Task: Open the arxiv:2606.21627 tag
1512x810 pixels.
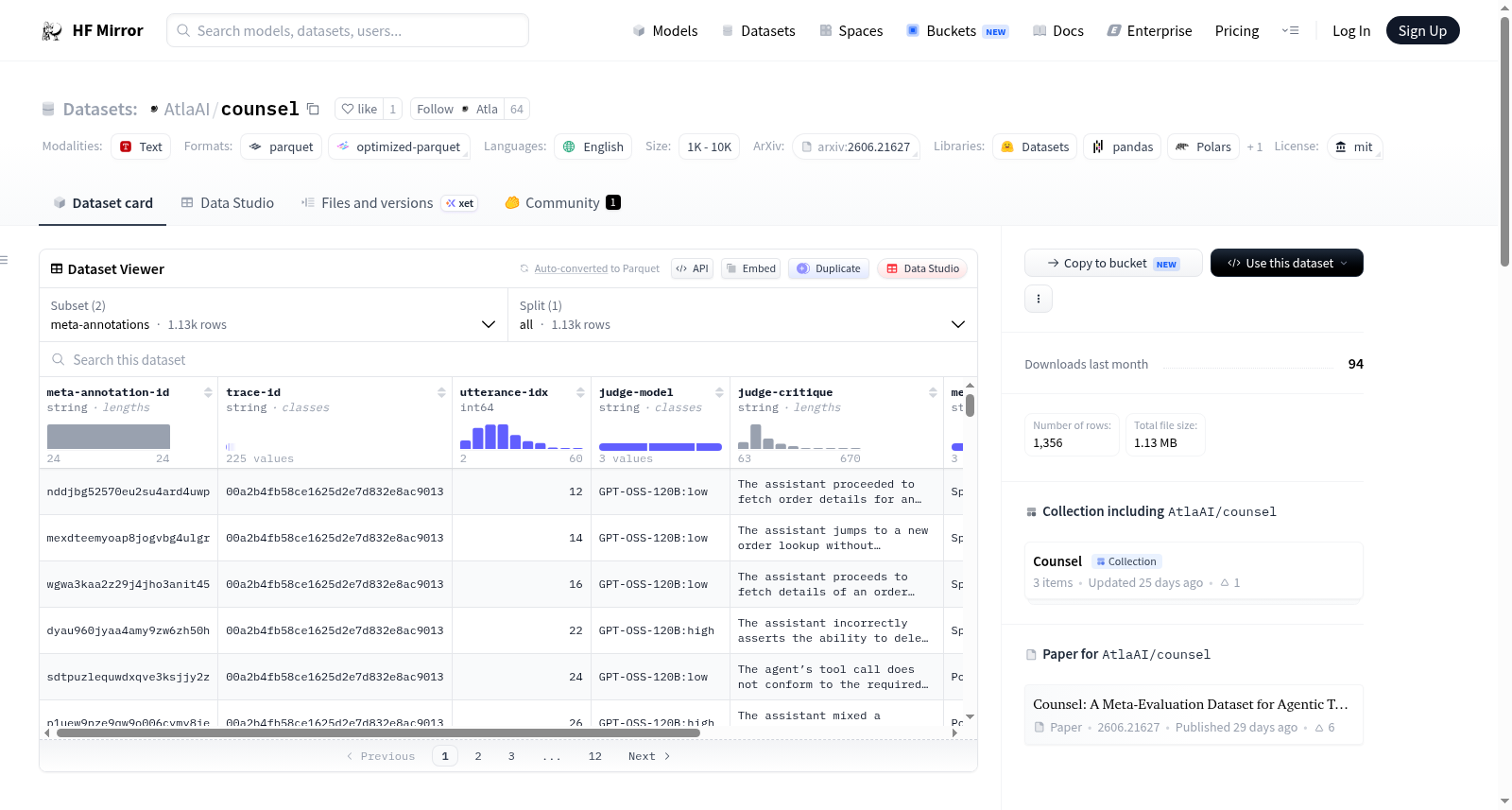Action: [856, 146]
